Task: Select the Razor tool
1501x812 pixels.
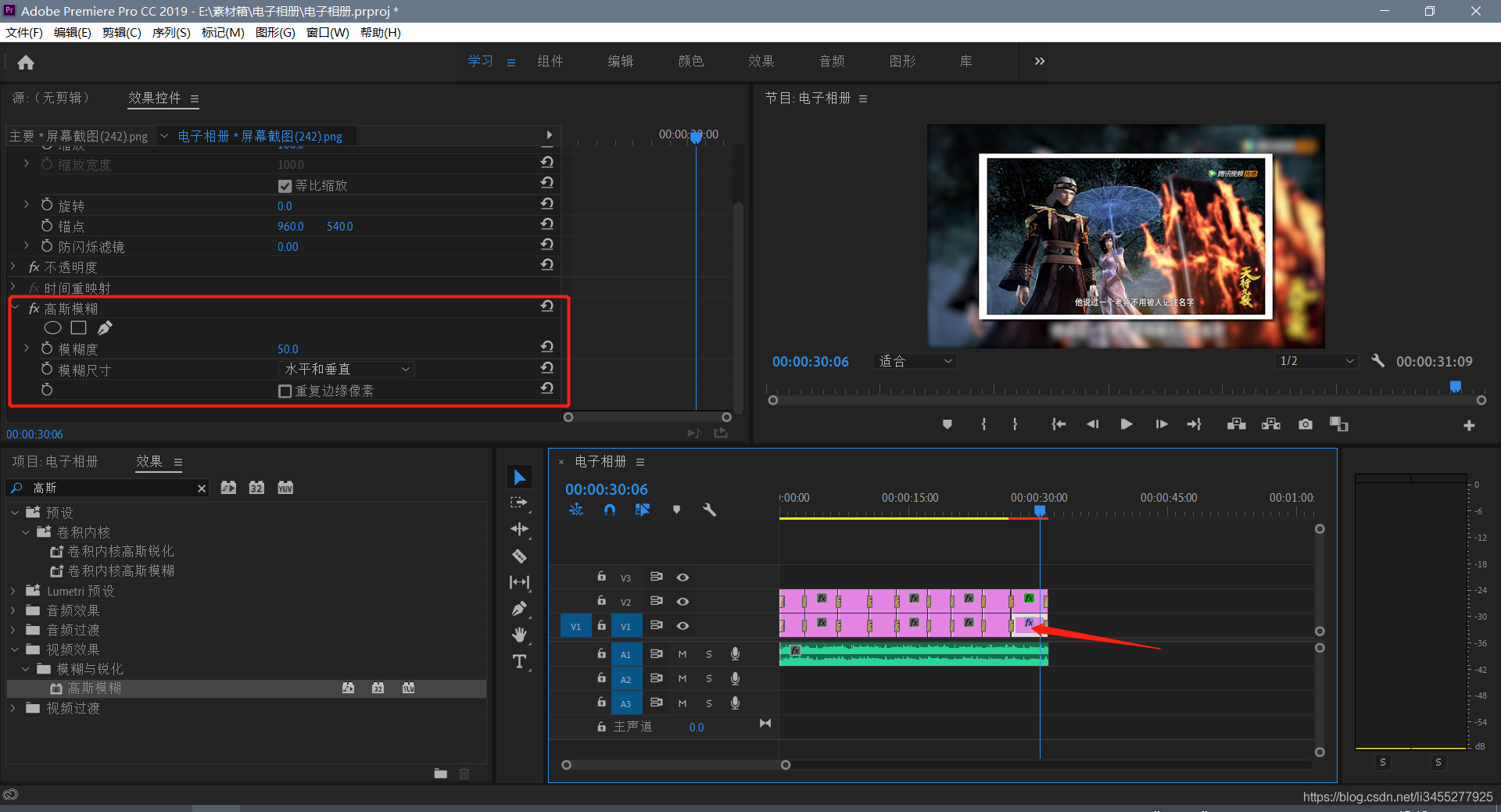Action: coord(519,556)
